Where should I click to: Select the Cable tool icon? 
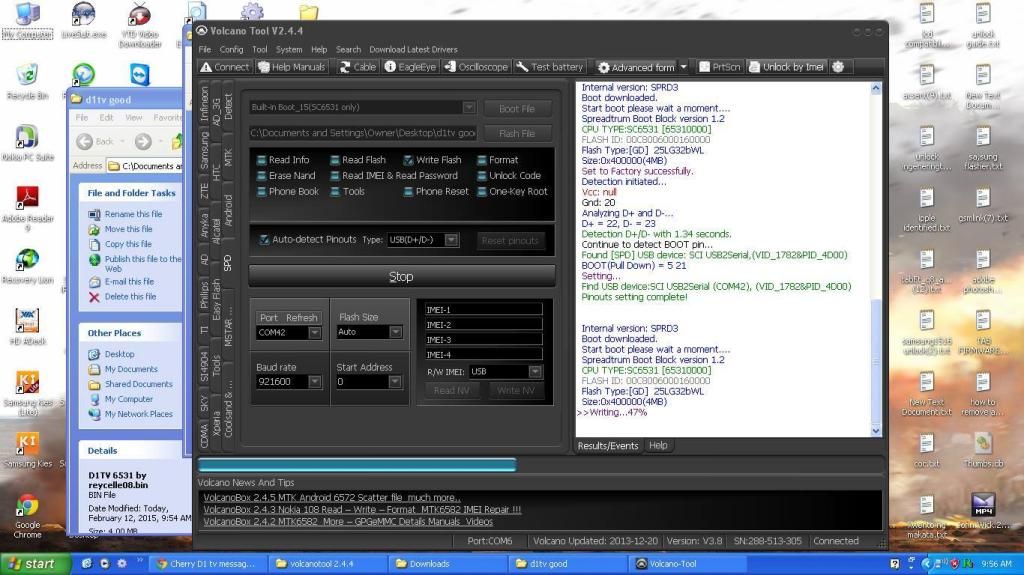pos(358,67)
